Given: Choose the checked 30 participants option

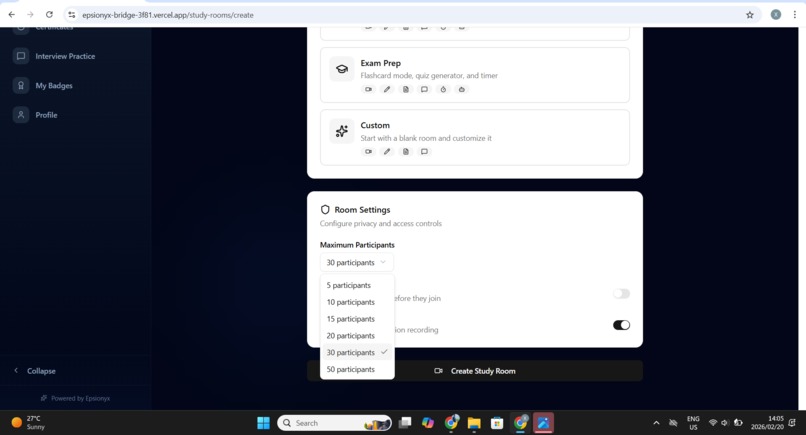Looking at the screenshot, I should [x=357, y=352].
